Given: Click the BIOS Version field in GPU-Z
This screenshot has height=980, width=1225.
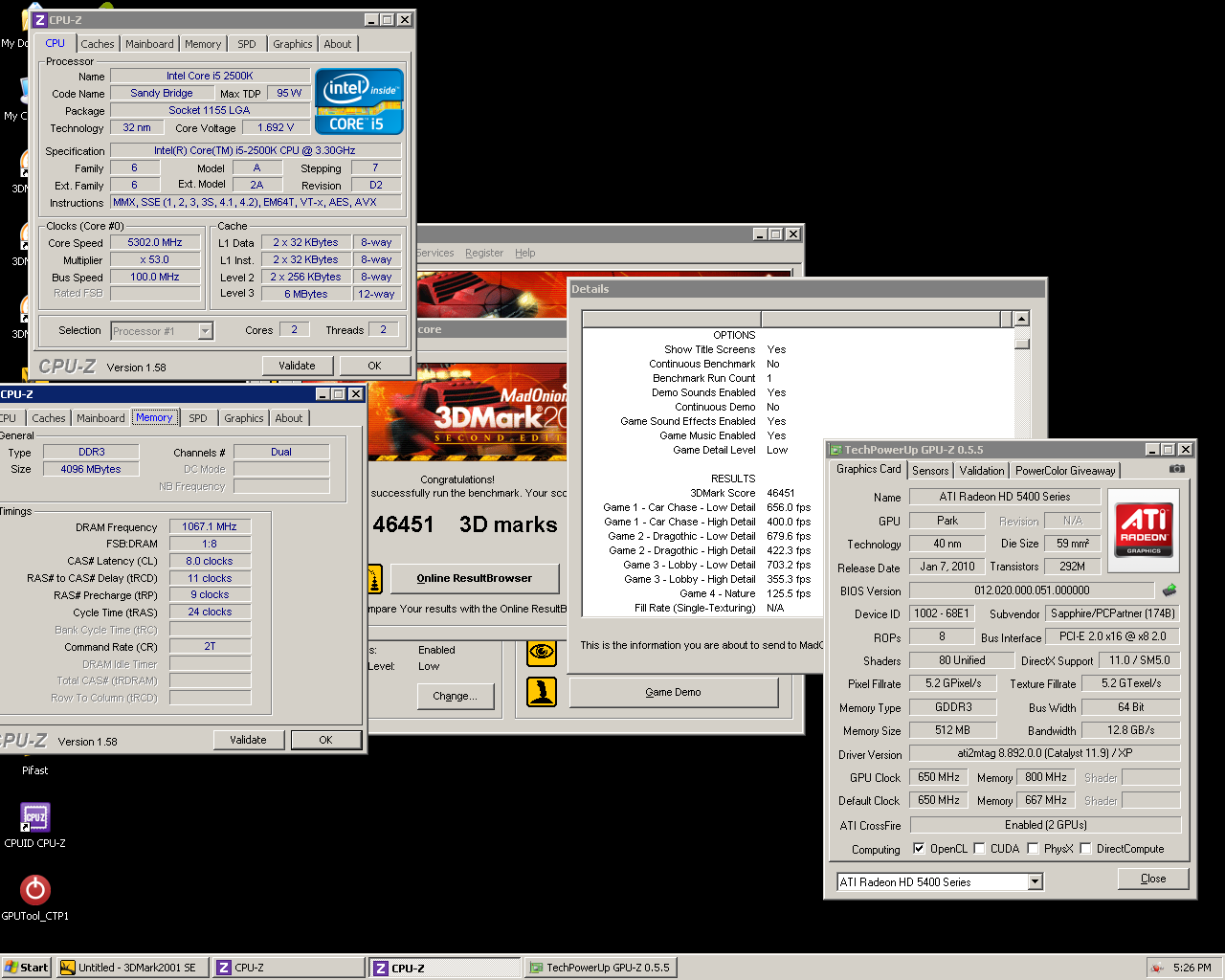Looking at the screenshot, I should pos(1032,590).
